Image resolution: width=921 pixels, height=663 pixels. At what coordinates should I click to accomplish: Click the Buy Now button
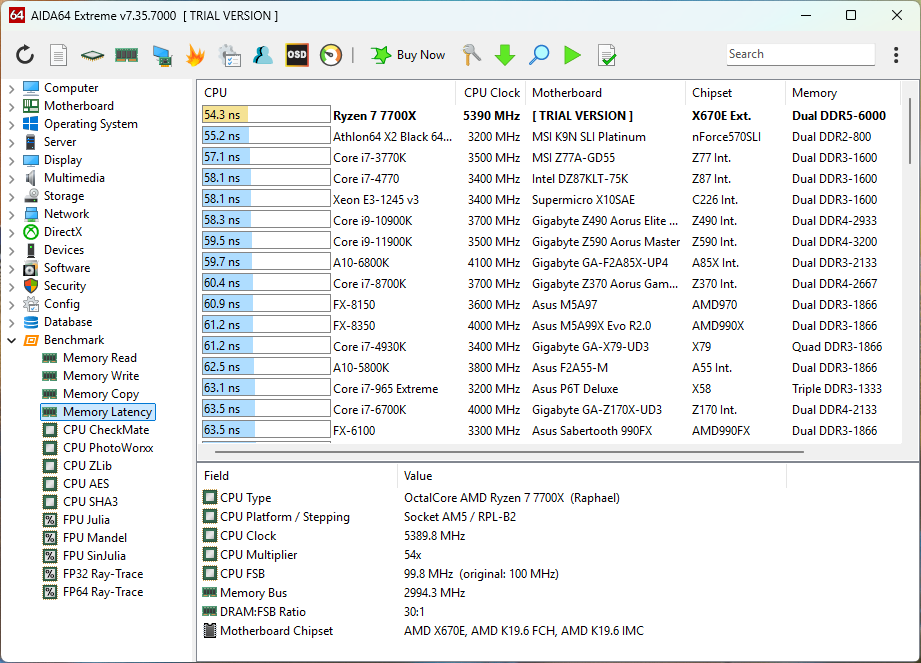(408, 55)
